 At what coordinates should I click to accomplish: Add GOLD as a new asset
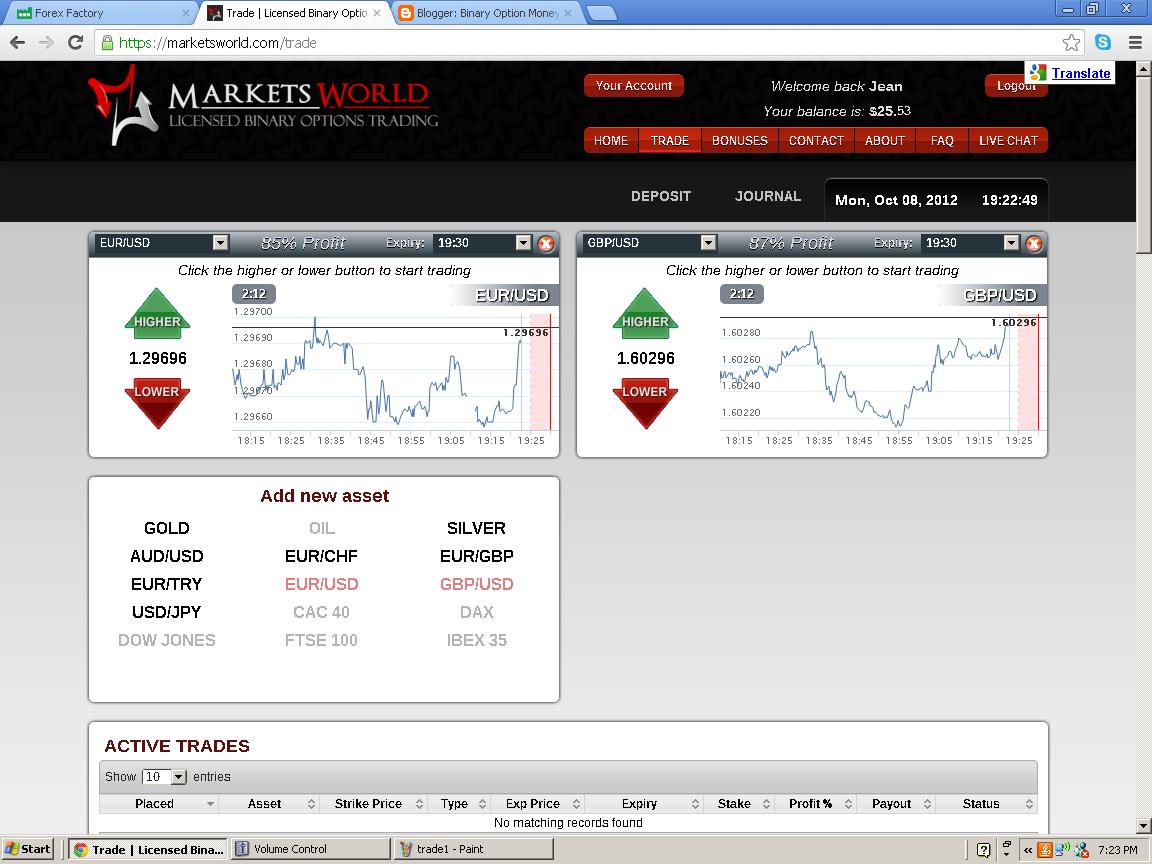[x=167, y=528]
